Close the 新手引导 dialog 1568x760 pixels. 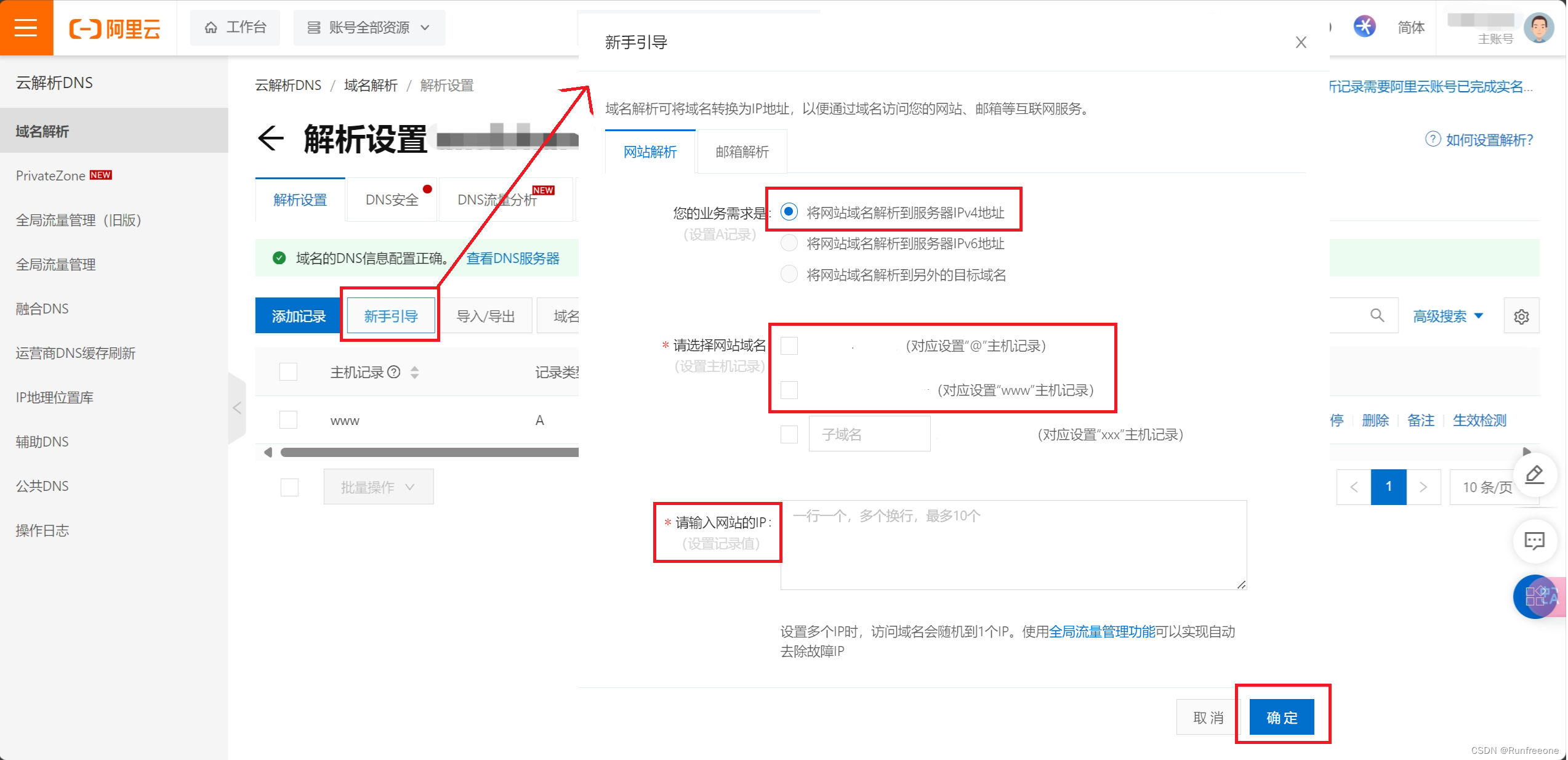pyautogui.click(x=1300, y=42)
